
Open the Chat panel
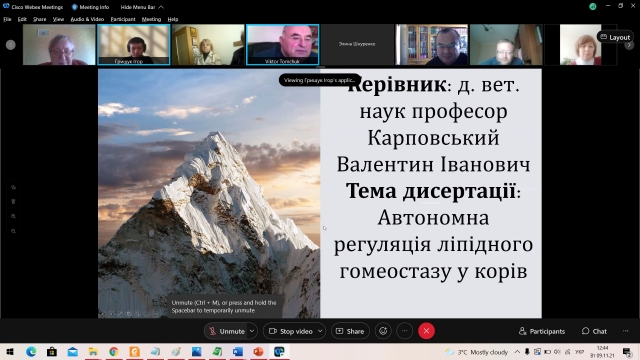(x=594, y=331)
